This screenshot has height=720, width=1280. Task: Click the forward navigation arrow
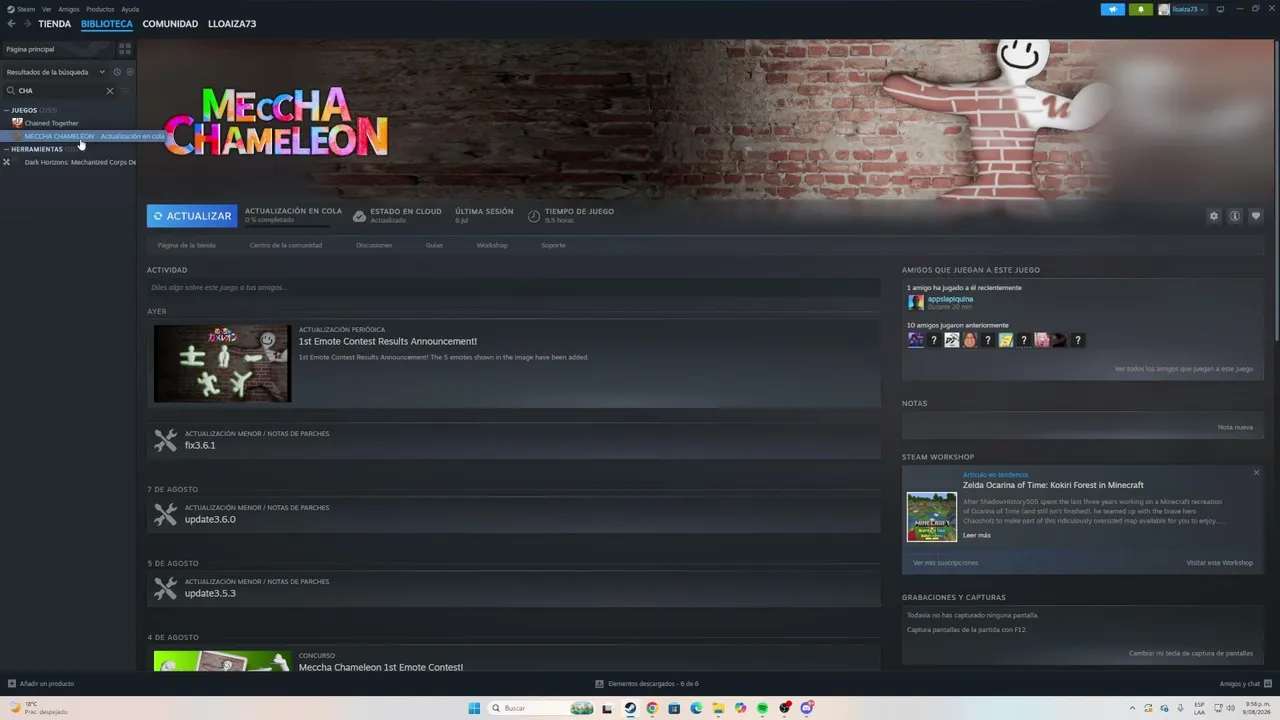click(25, 24)
